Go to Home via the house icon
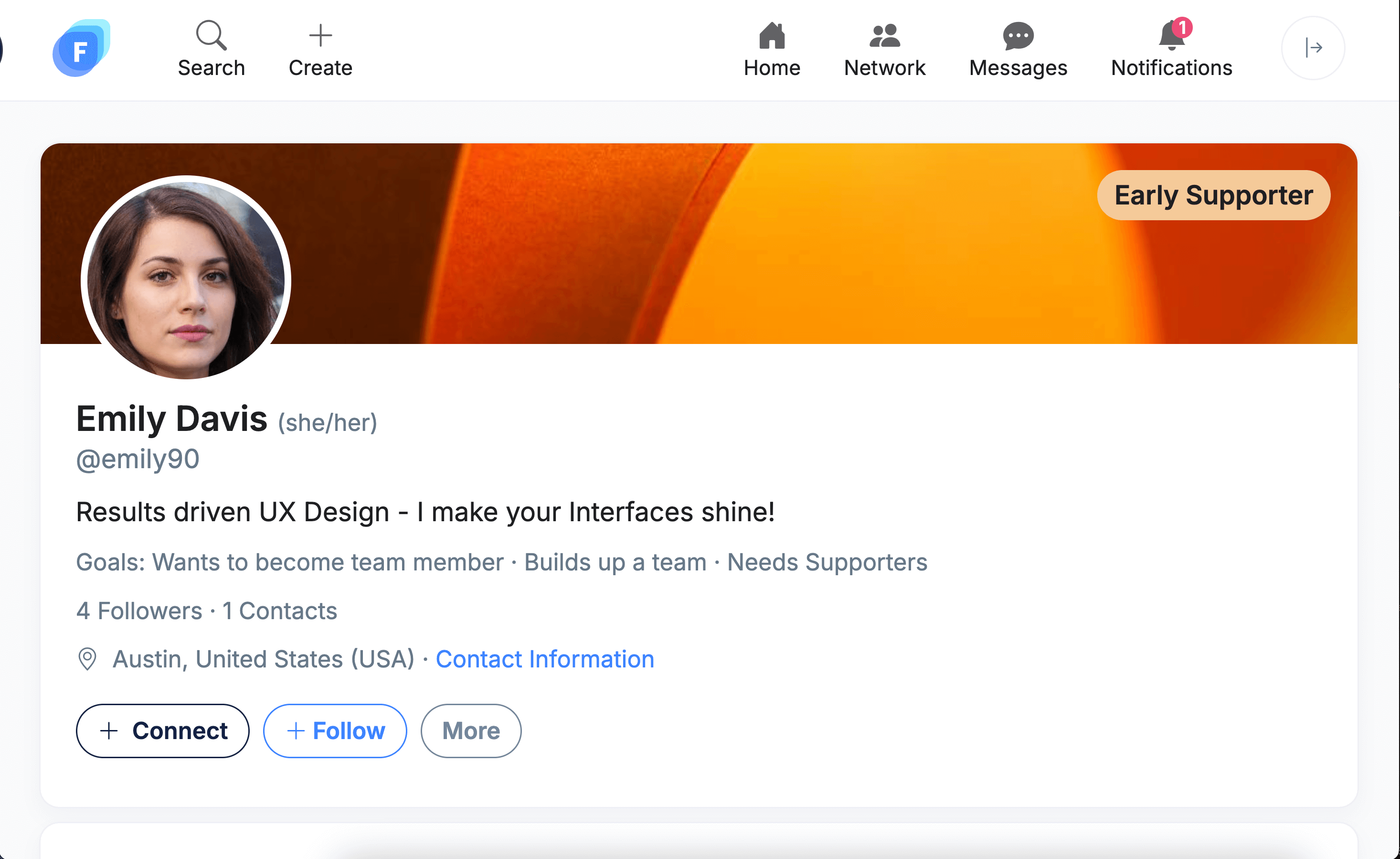The width and height of the screenshot is (1400, 859). coord(772,35)
